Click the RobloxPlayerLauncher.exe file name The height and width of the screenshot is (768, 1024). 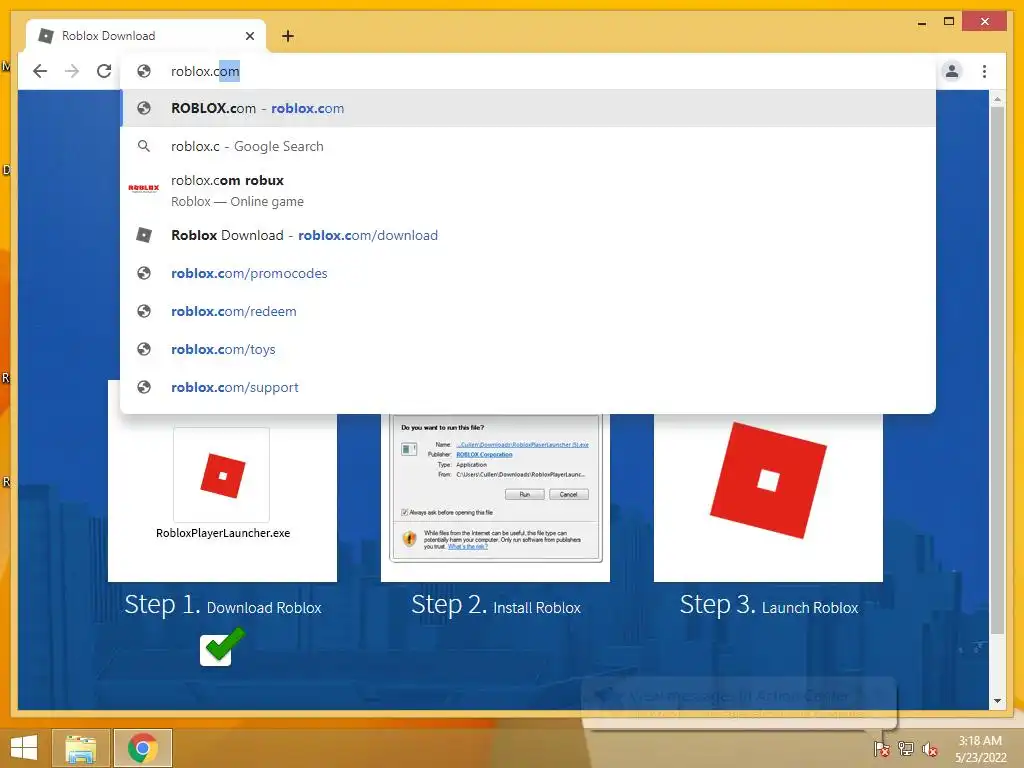pyautogui.click(x=223, y=533)
